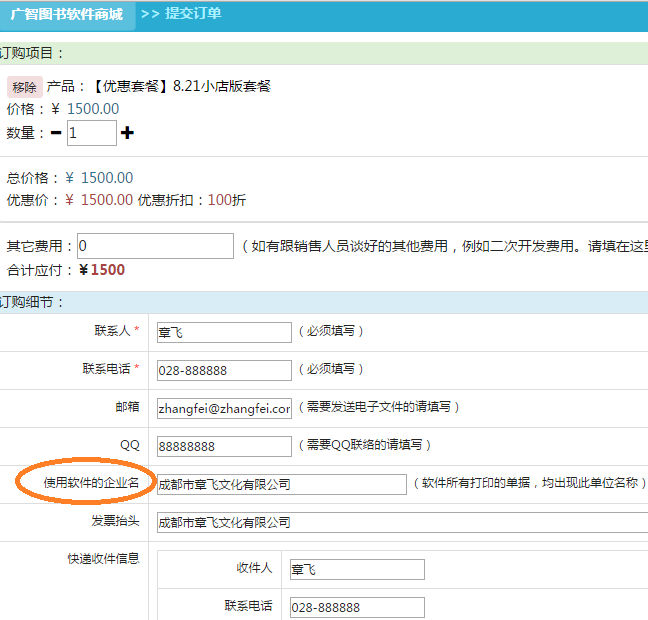Click the hint 需要QQ联络的请填写
The image size is (648, 620).
point(364,445)
